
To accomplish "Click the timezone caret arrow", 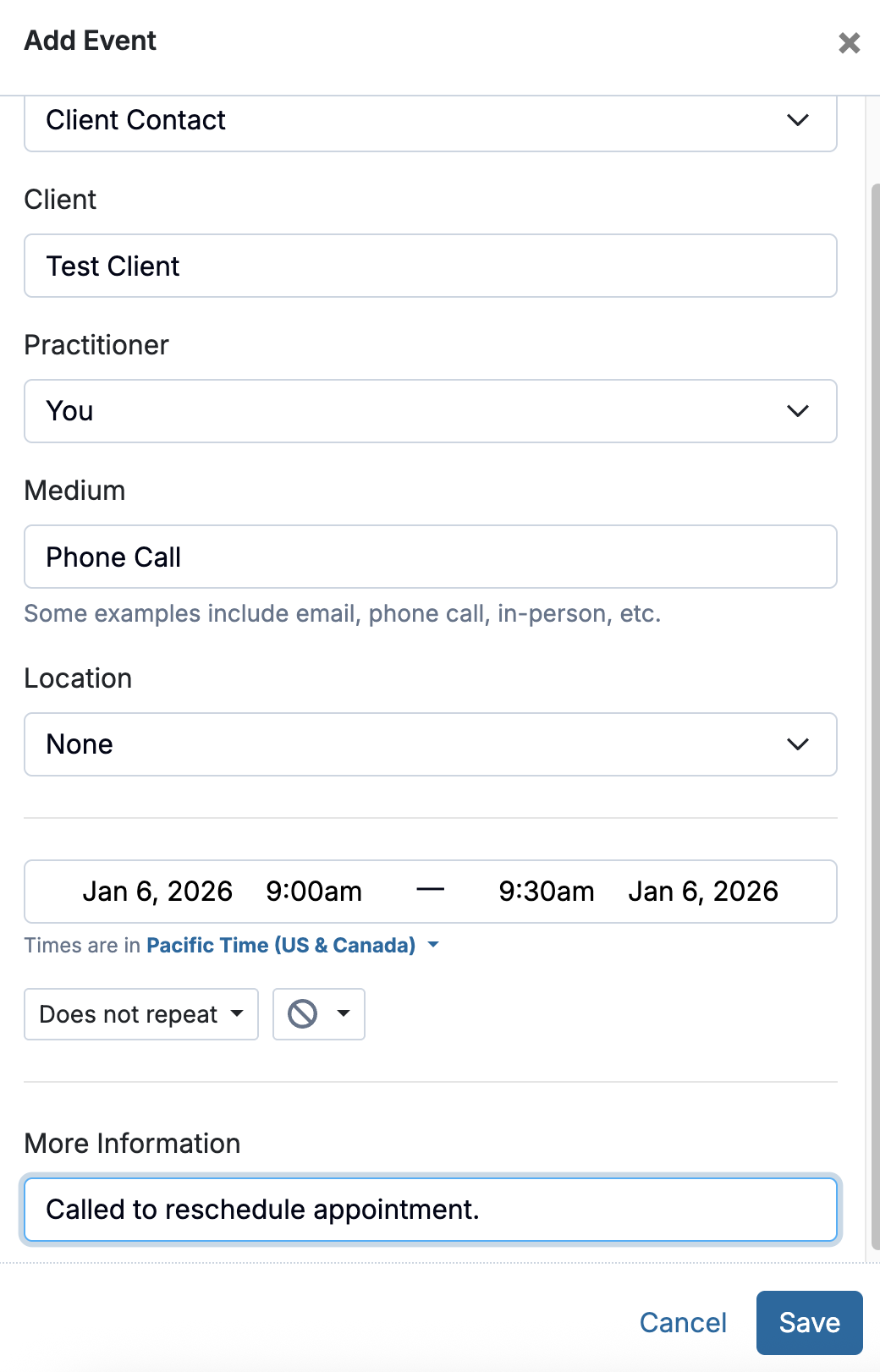I will point(433,945).
